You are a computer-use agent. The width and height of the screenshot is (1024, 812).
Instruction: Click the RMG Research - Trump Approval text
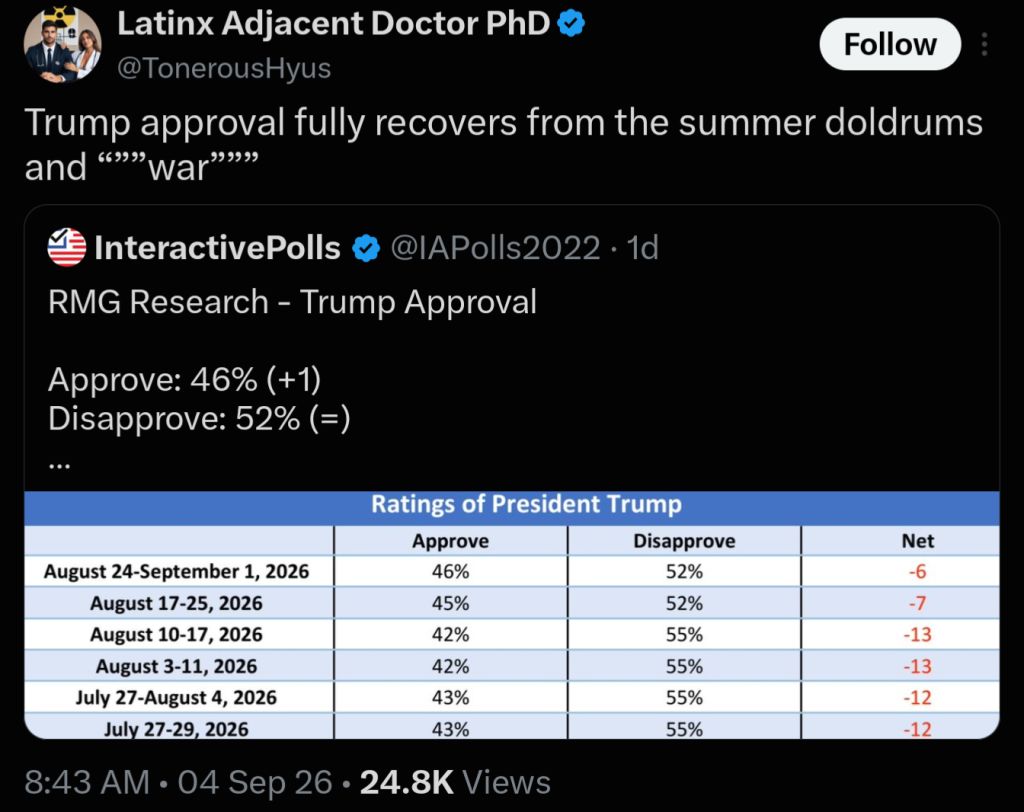click(x=293, y=302)
